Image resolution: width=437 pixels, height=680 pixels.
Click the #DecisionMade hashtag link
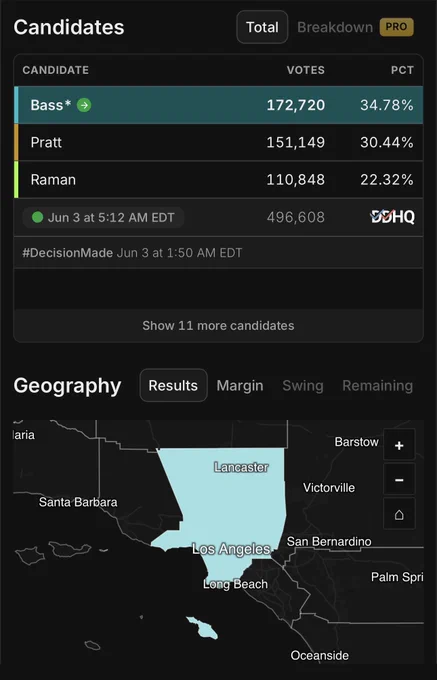coord(68,253)
